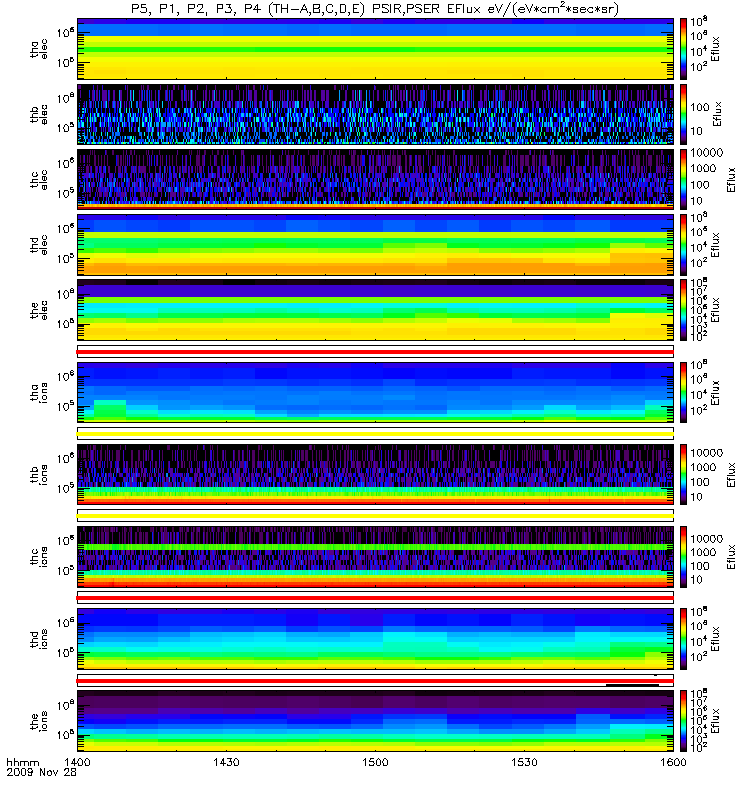This screenshot has height=800, width=750.
Task: Select the thb ions spectrogram panel
Action: point(375,474)
